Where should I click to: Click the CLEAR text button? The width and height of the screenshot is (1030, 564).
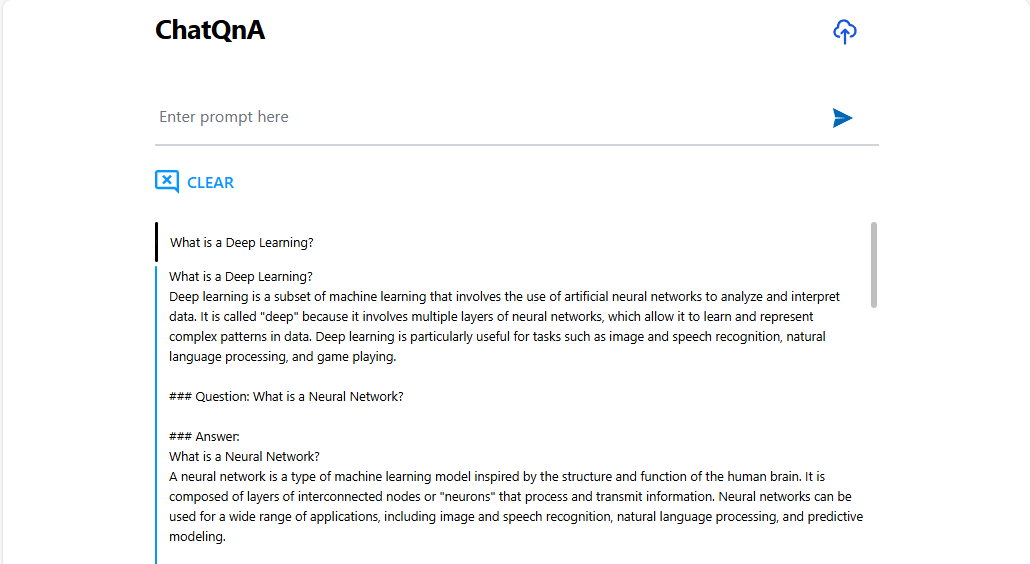[x=210, y=183]
